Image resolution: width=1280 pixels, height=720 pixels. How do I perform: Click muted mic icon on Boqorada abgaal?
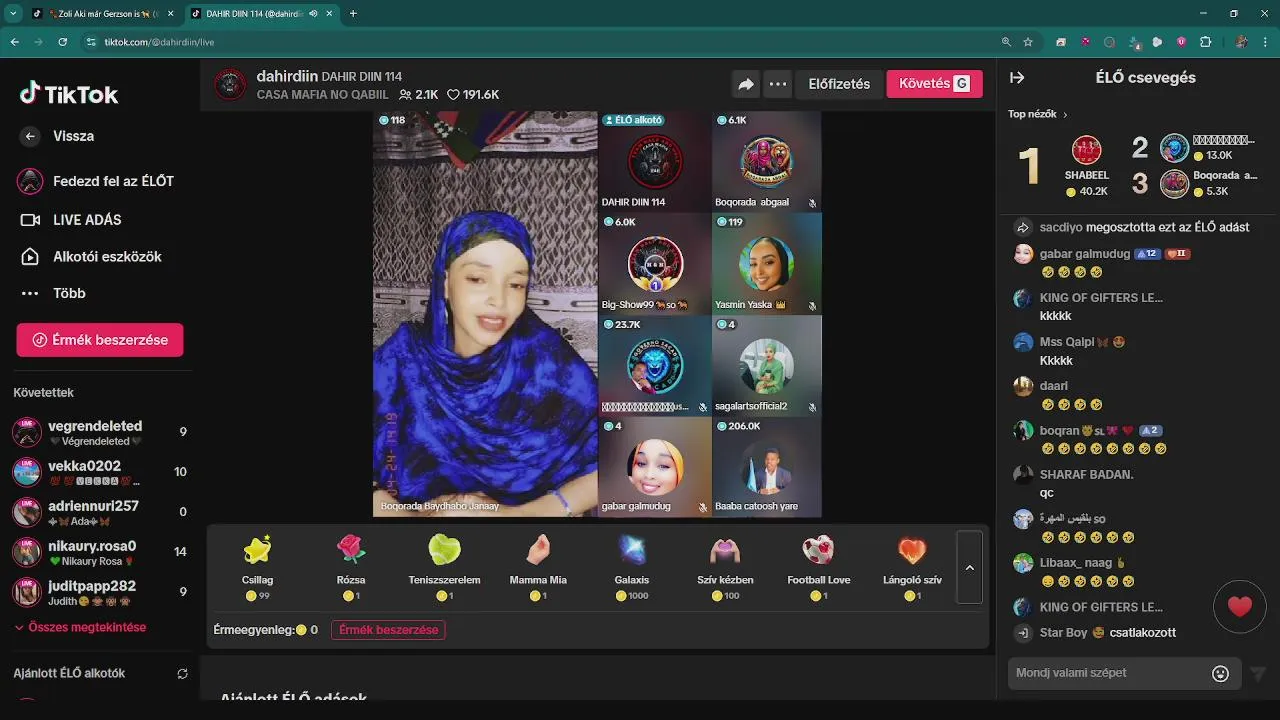[812, 203]
